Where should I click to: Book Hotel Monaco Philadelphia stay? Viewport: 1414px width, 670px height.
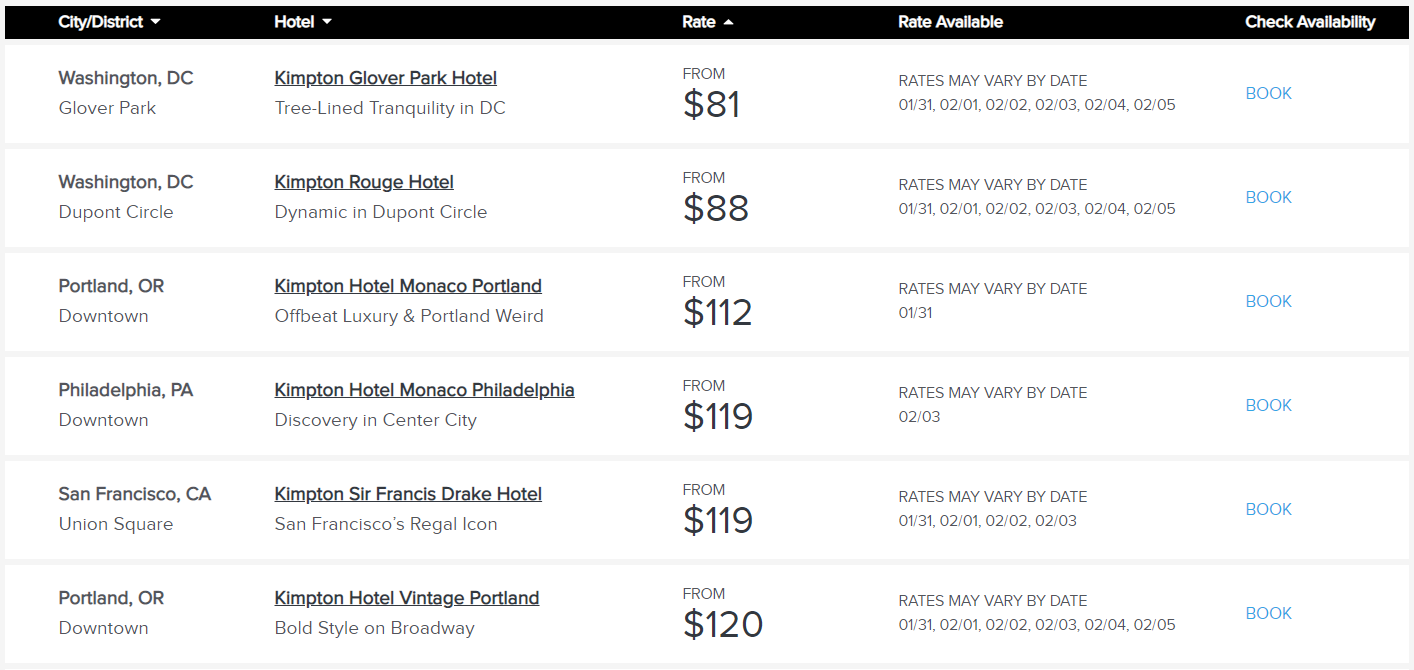pyautogui.click(x=1268, y=405)
